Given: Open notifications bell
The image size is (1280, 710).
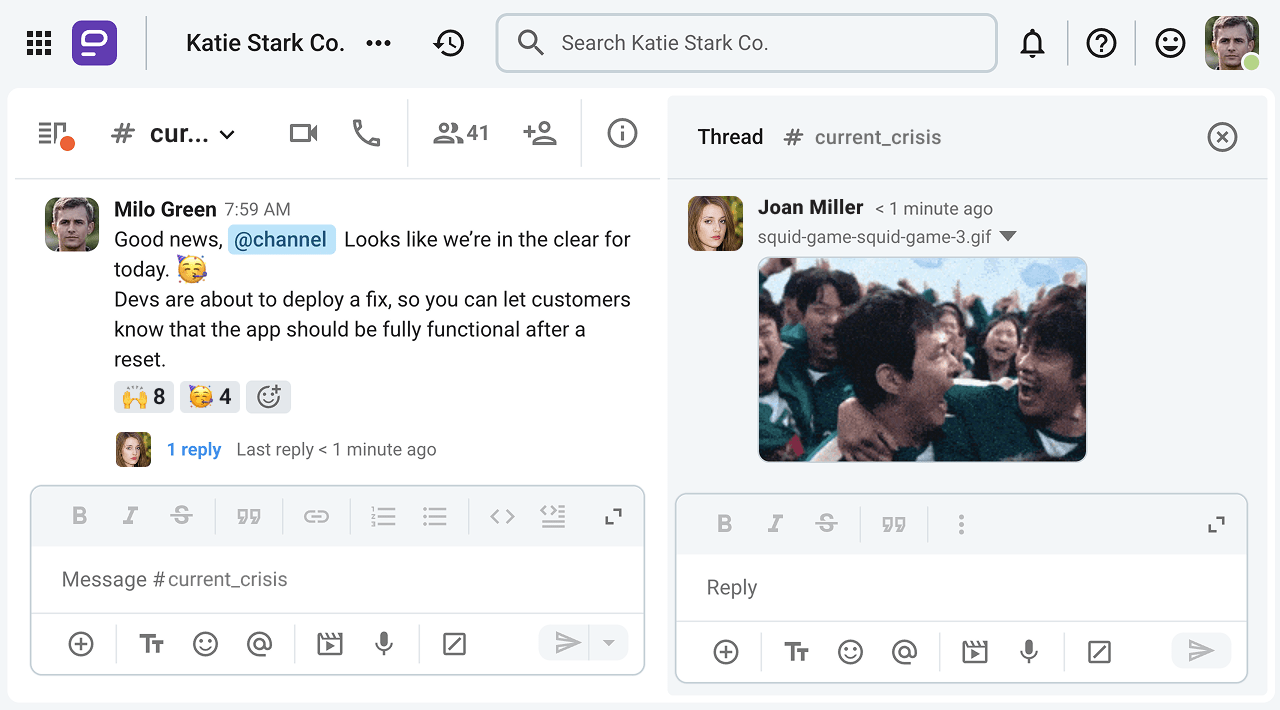Looking at the screenshot, I should tap(1032, 43).
